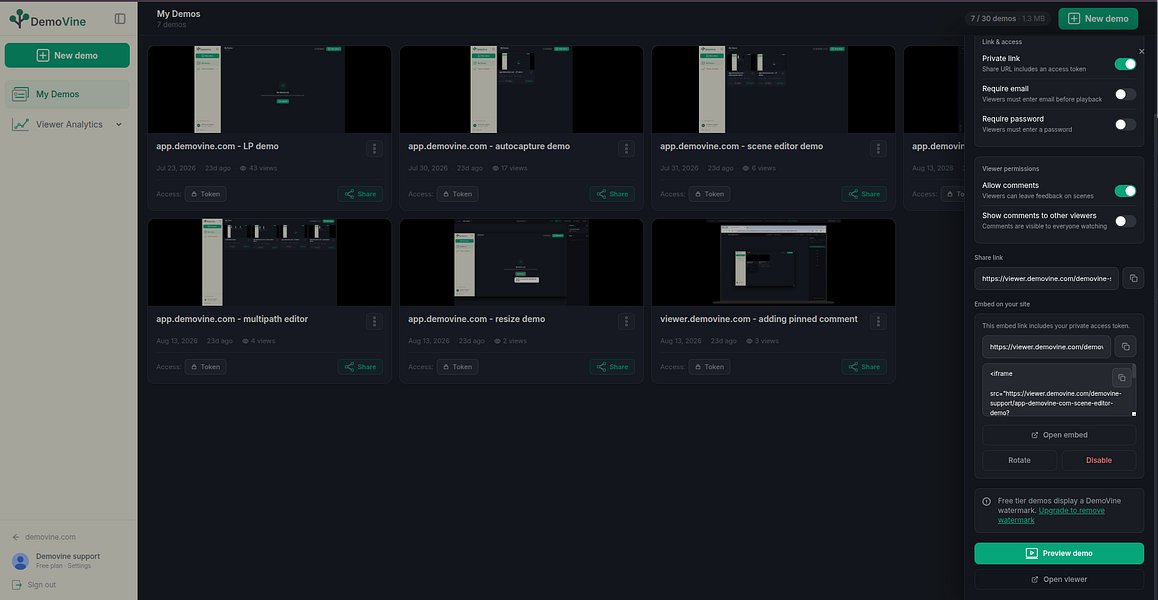Viewport: 1158px width, 600px height.
Task: Toggle Allow comments switch
Action: [x=1126, y=191]
